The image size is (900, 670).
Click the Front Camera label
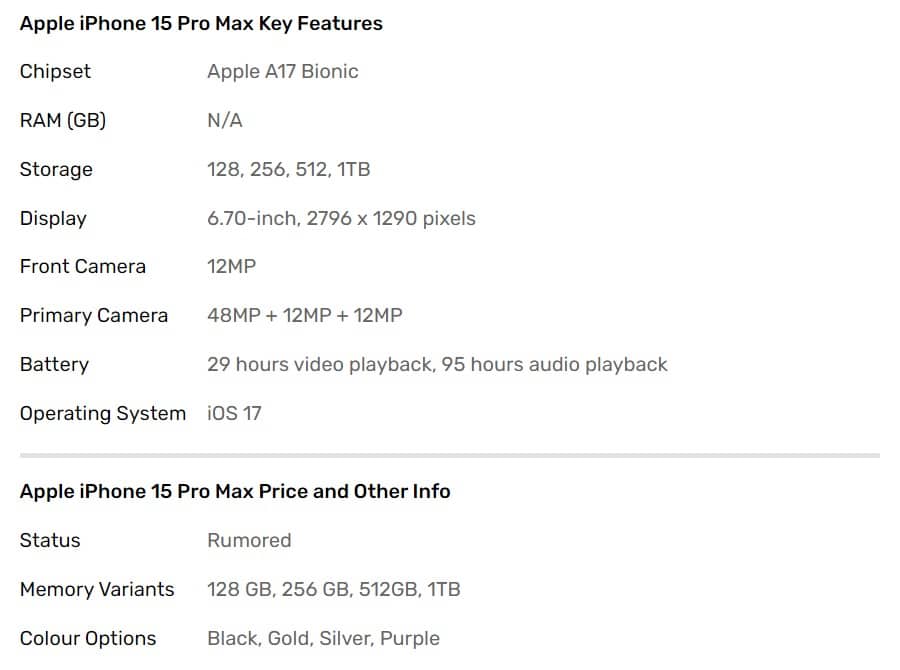(x=82, y=266)
